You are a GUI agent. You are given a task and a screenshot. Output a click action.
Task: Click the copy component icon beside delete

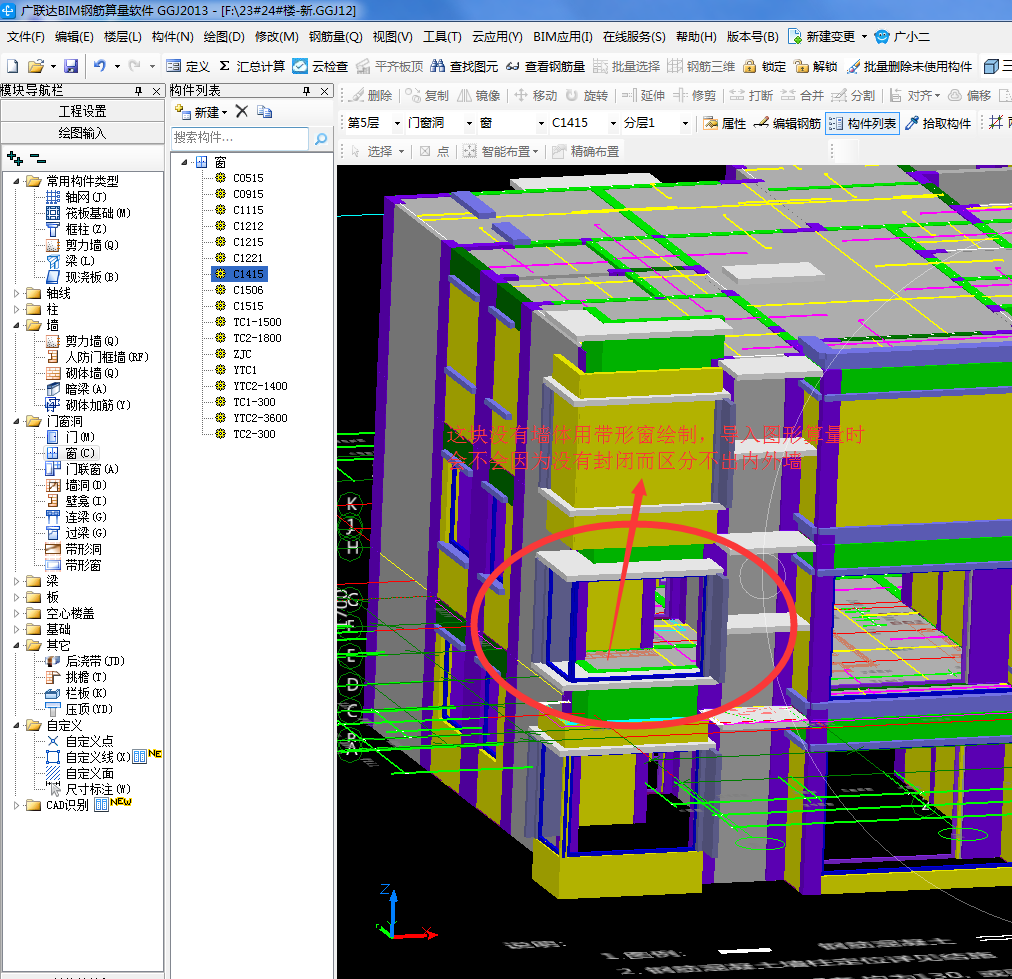[x=264, y=111]
